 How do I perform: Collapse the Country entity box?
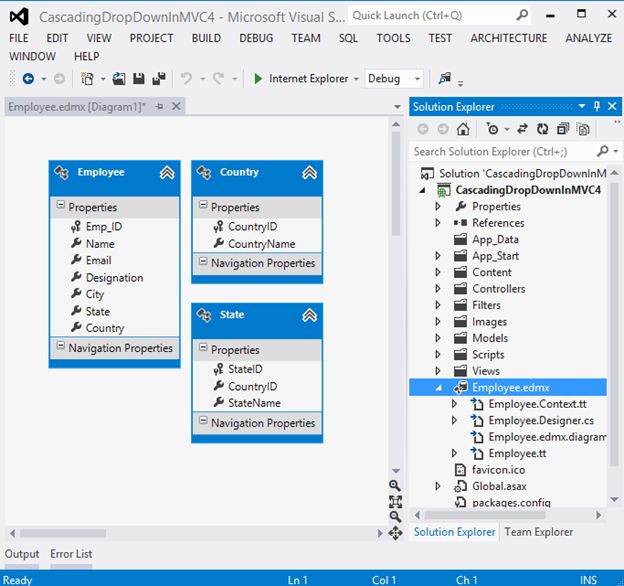click(310, 173)
